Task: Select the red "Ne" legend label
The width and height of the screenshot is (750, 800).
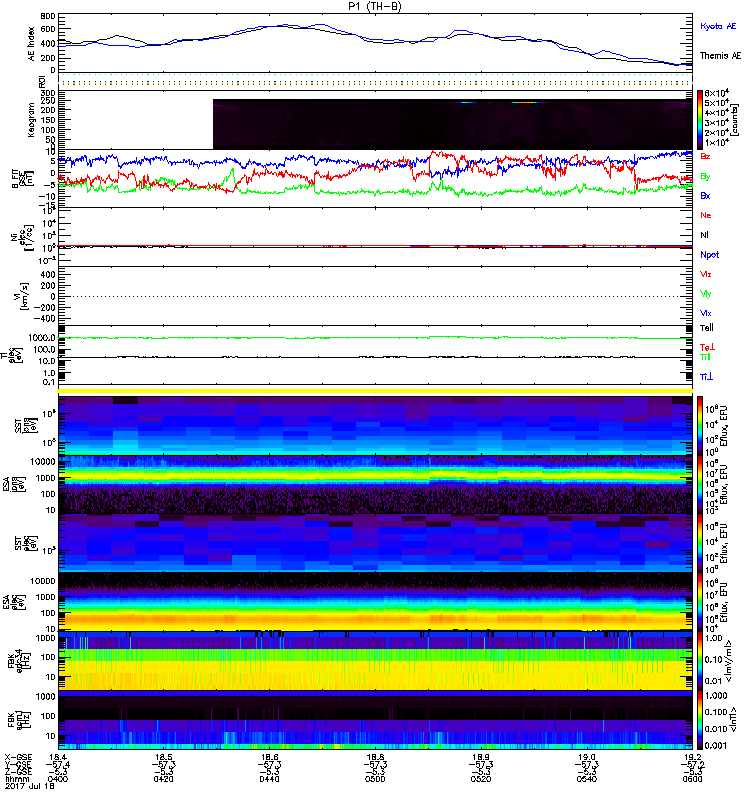Action: 706,215
